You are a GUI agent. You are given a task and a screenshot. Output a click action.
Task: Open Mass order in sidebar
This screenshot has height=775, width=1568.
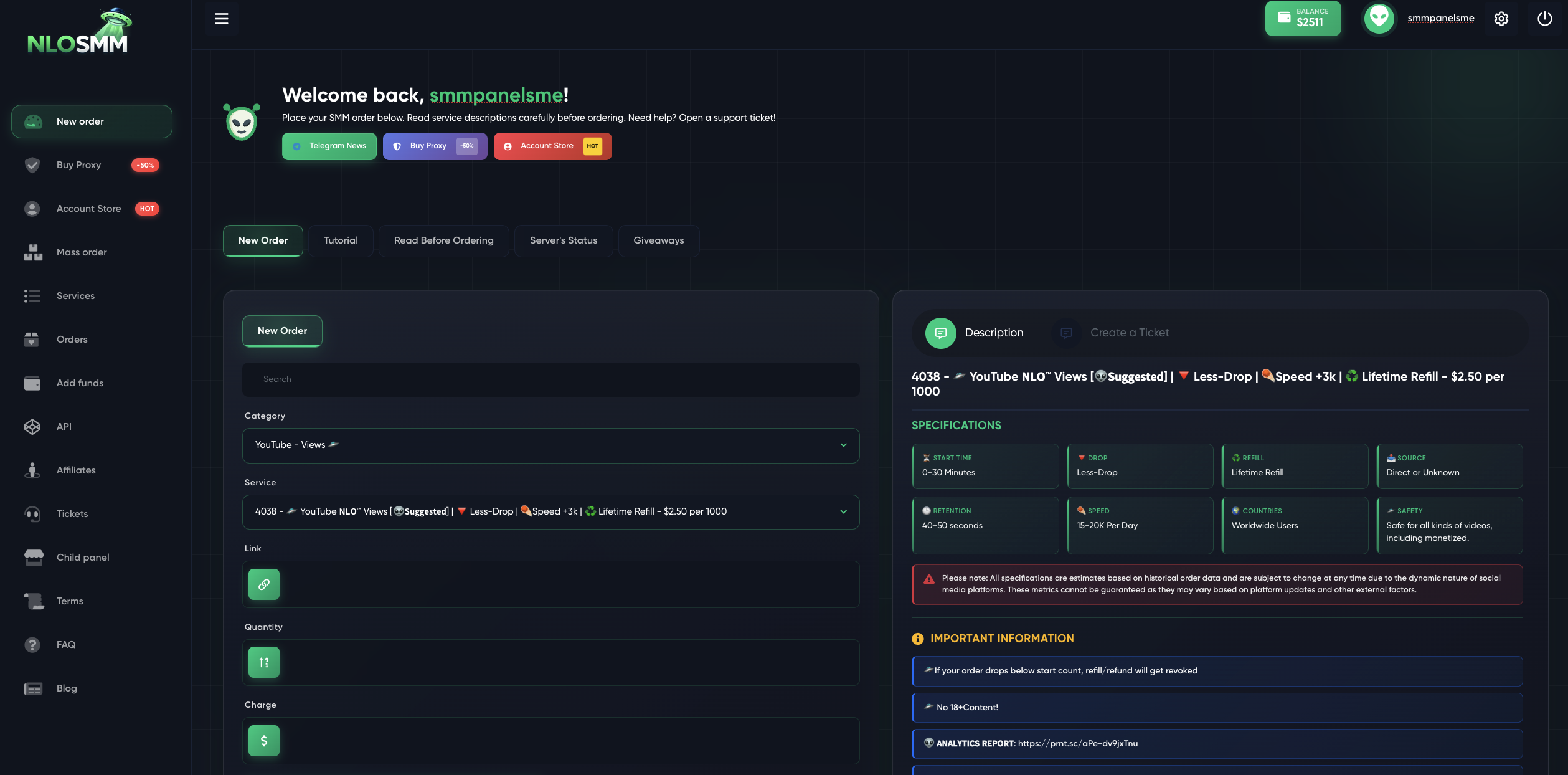(82, 252)
